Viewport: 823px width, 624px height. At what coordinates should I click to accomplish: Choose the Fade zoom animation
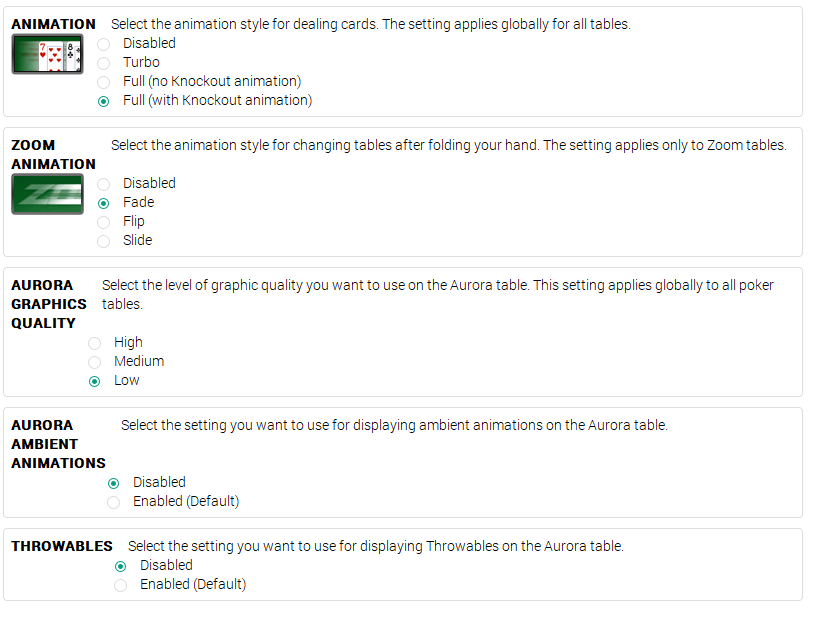pos(103,203)
